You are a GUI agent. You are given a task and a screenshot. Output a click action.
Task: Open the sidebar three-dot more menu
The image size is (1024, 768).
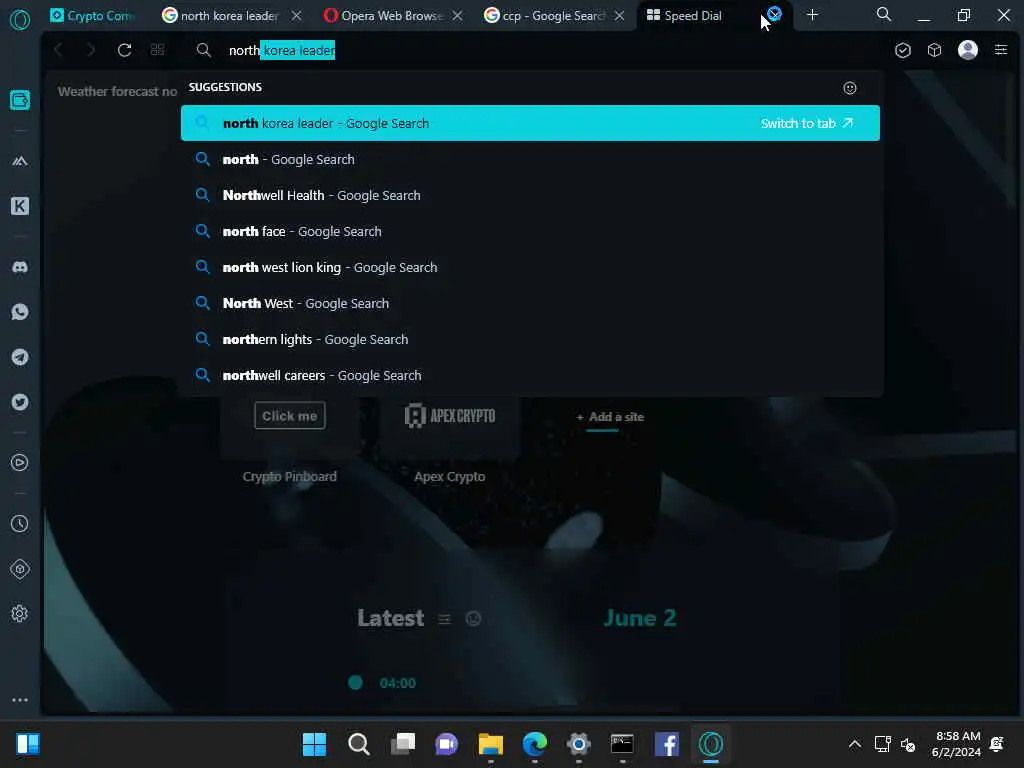click(20, 699)
